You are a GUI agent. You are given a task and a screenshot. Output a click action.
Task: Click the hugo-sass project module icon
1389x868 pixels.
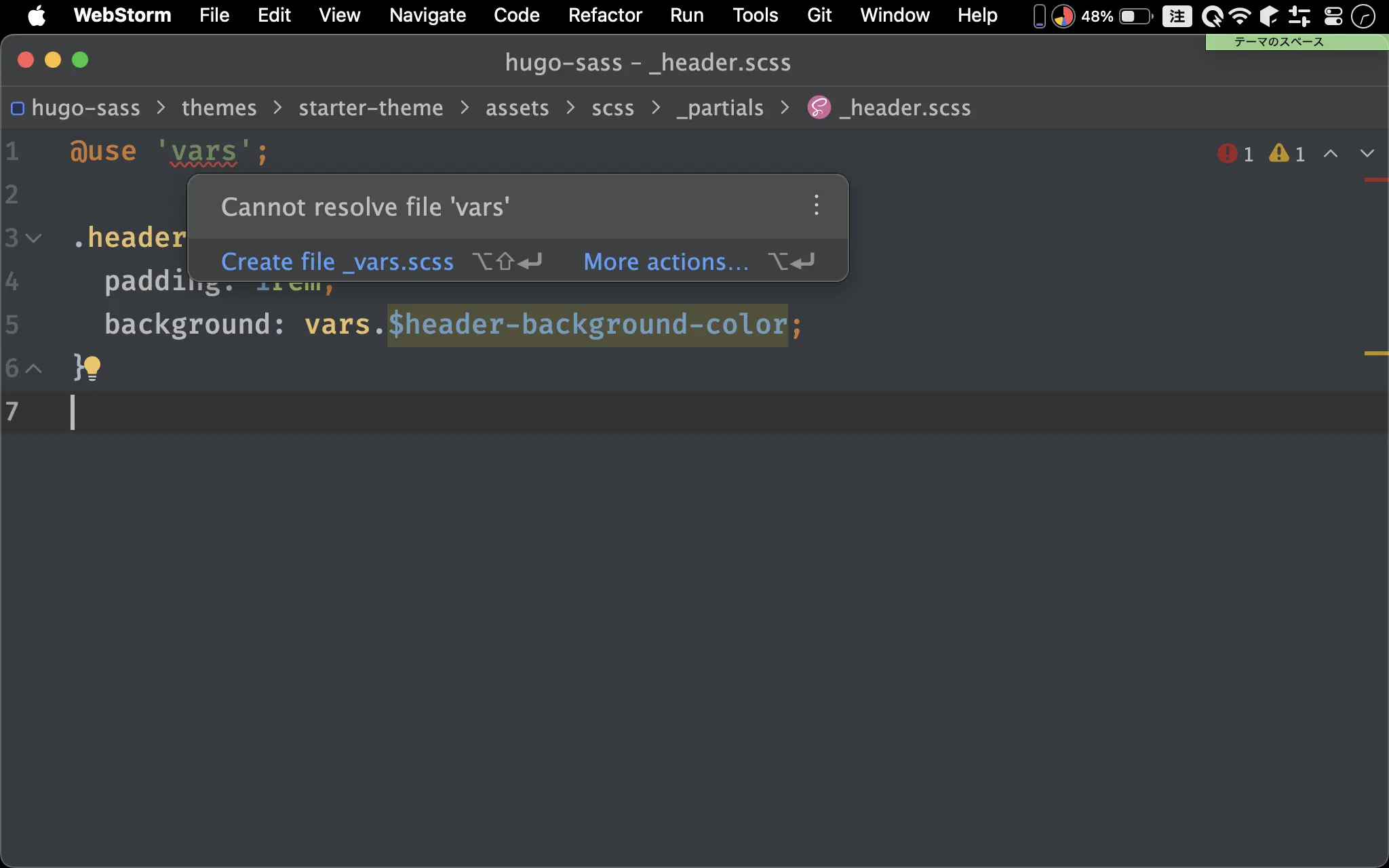click(x=18, y=108)
